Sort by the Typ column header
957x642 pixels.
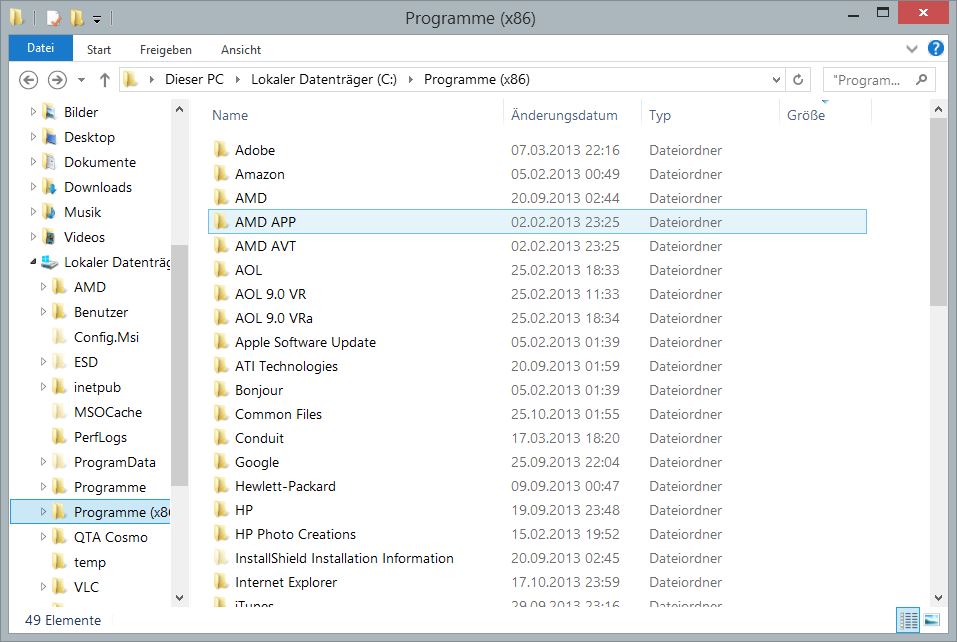(x=660, y=115)
